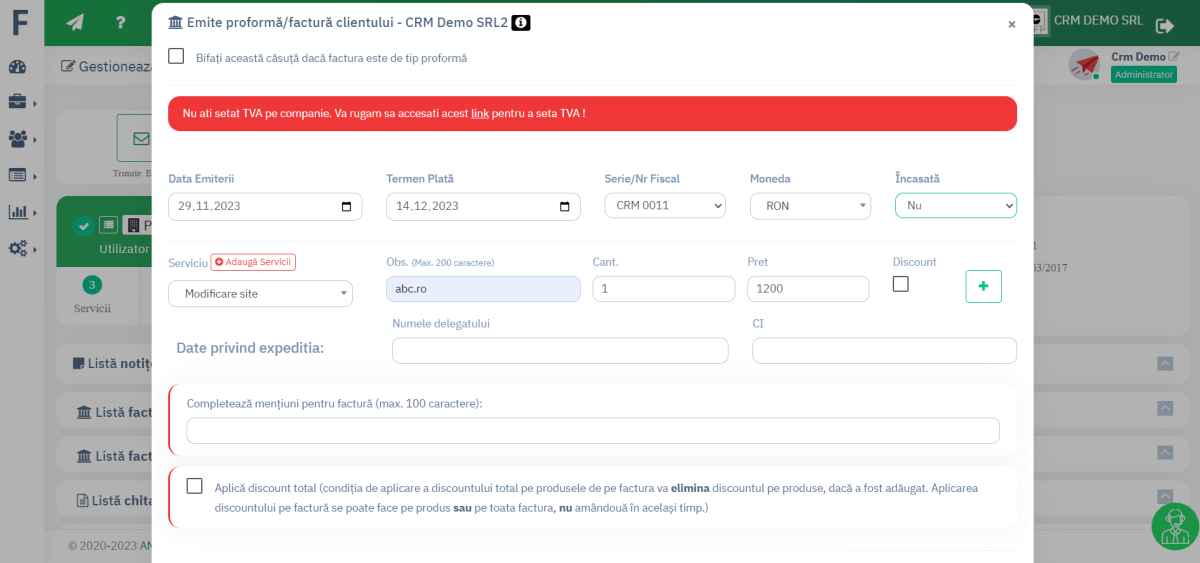Open the dashboard gauge icon in sidebar
1200x563 pixels.
point(17,67)
